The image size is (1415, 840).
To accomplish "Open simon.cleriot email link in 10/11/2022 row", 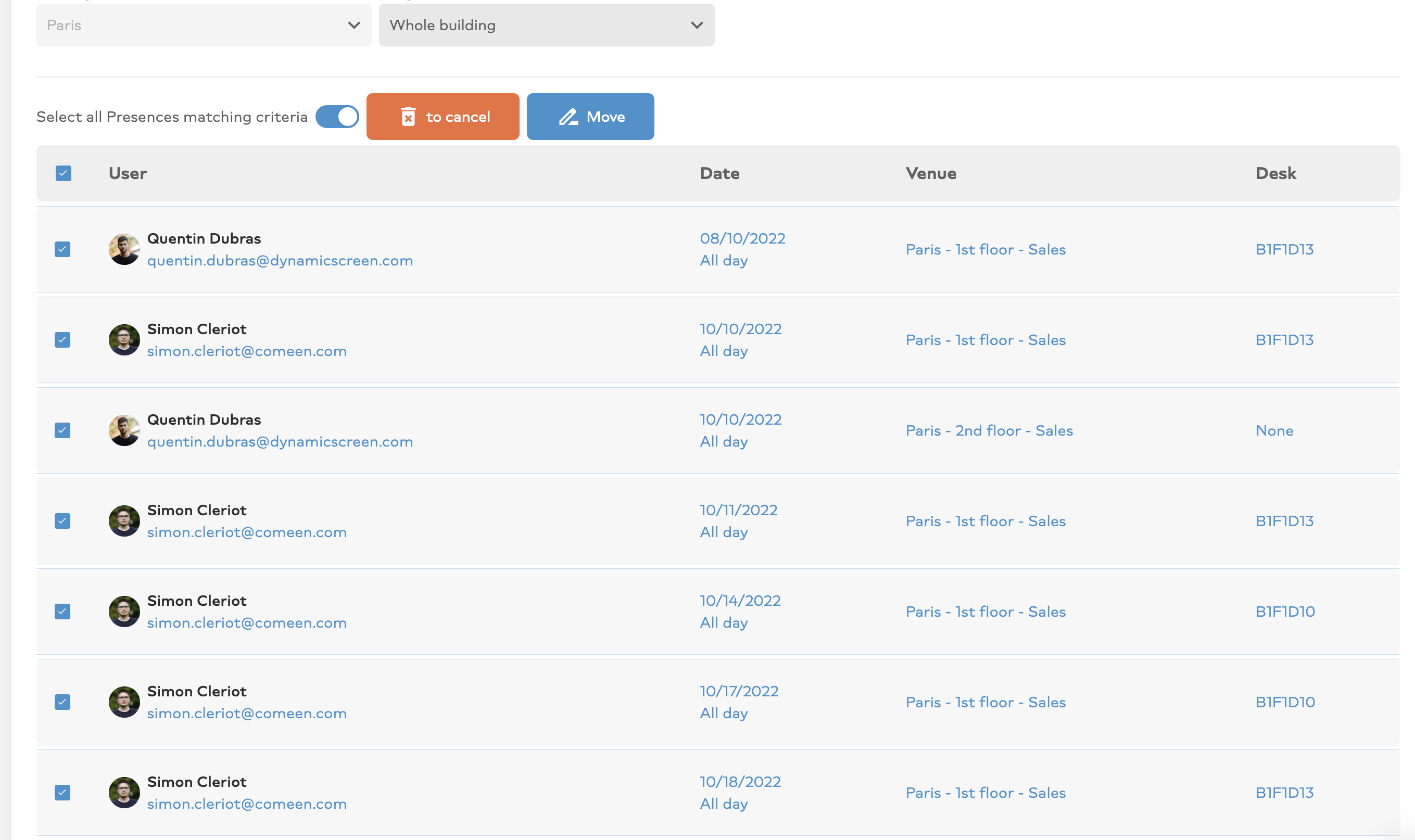I will coord(247,532).
